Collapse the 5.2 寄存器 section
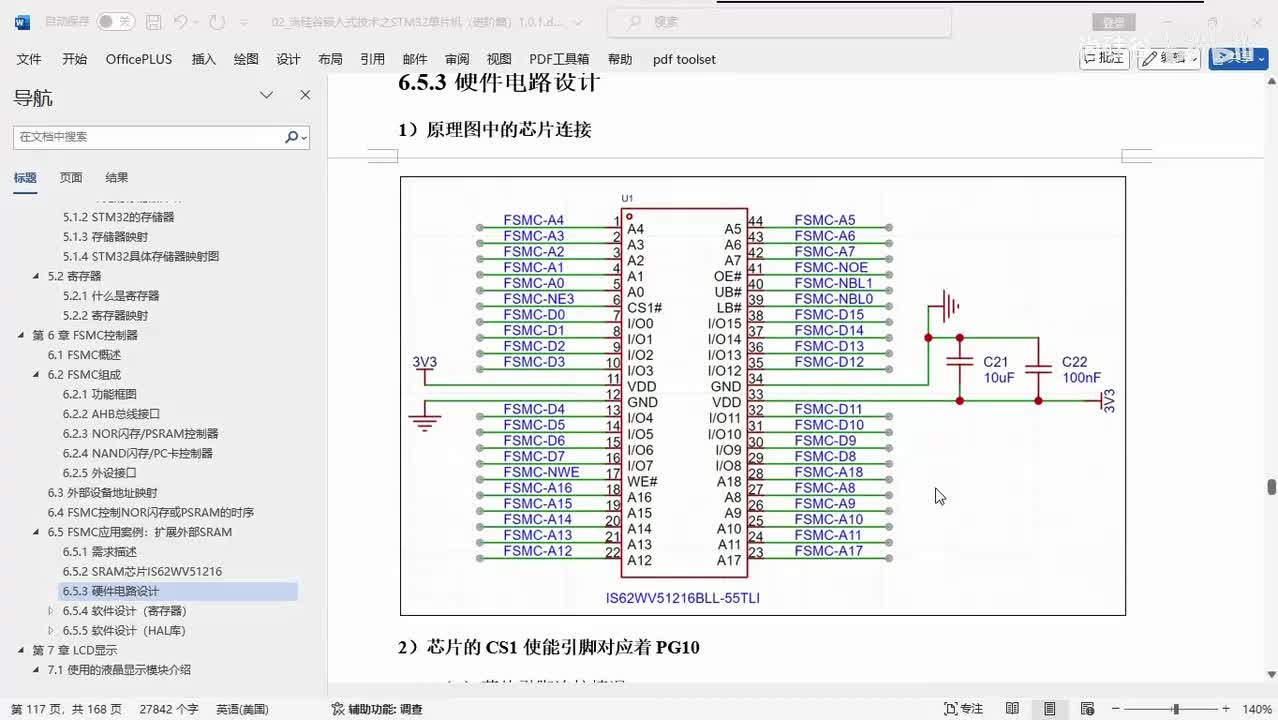Image resolution: width=1278 pixels, height=720 pixels. 37,276
